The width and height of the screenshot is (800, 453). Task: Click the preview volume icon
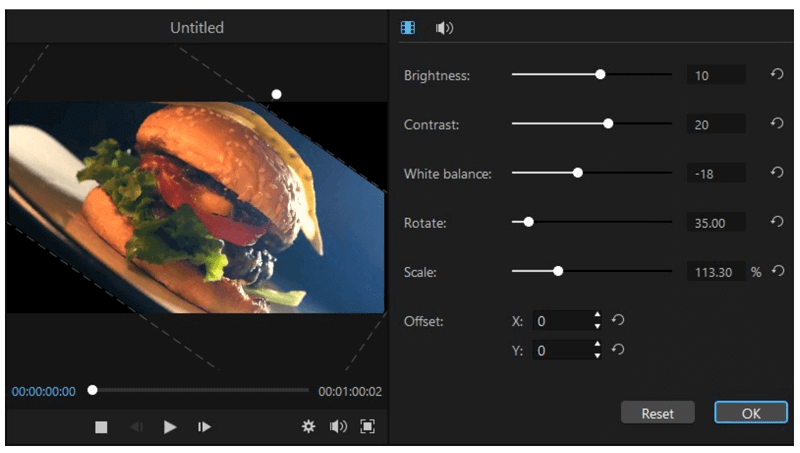338,426
